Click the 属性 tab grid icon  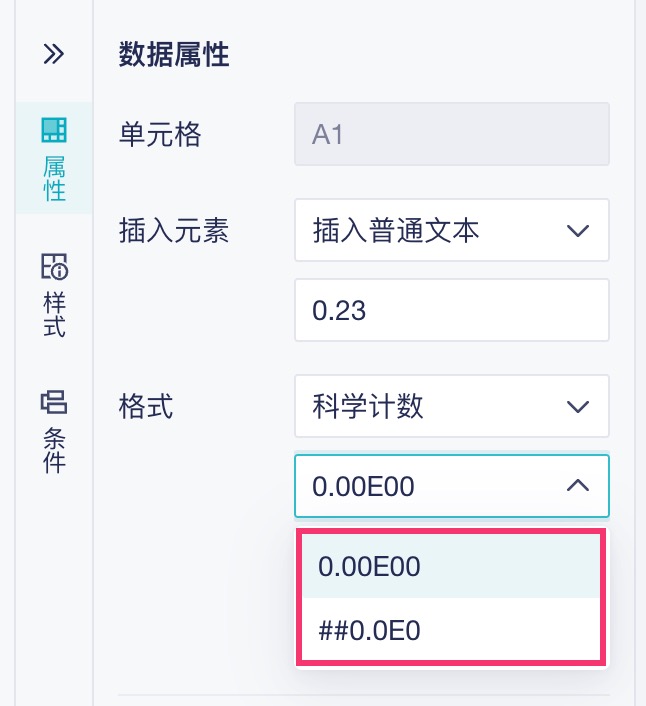pos(54,130)
